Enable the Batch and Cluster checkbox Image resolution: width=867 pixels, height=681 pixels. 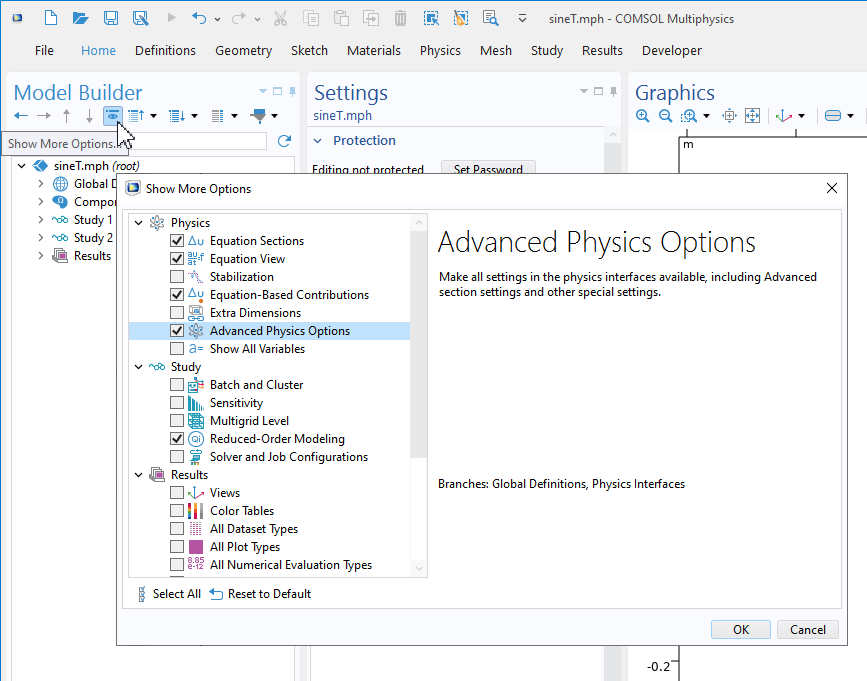177,385
